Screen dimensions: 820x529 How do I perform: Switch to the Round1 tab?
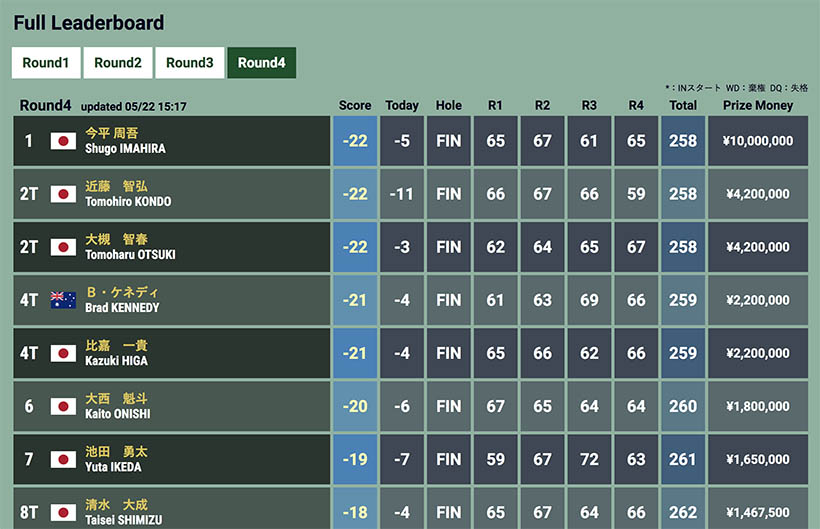(45, 62)
